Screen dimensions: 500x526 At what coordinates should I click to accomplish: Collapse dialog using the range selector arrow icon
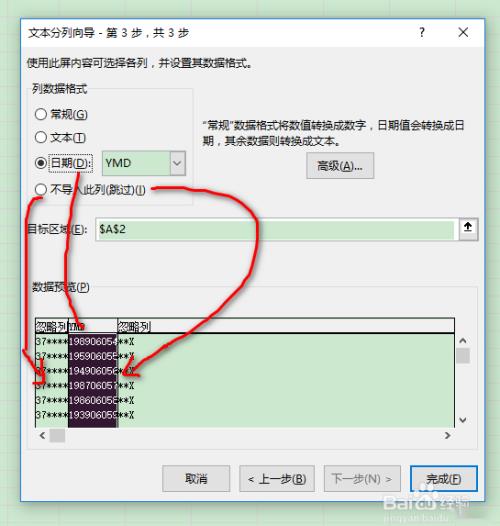[468, 229]
